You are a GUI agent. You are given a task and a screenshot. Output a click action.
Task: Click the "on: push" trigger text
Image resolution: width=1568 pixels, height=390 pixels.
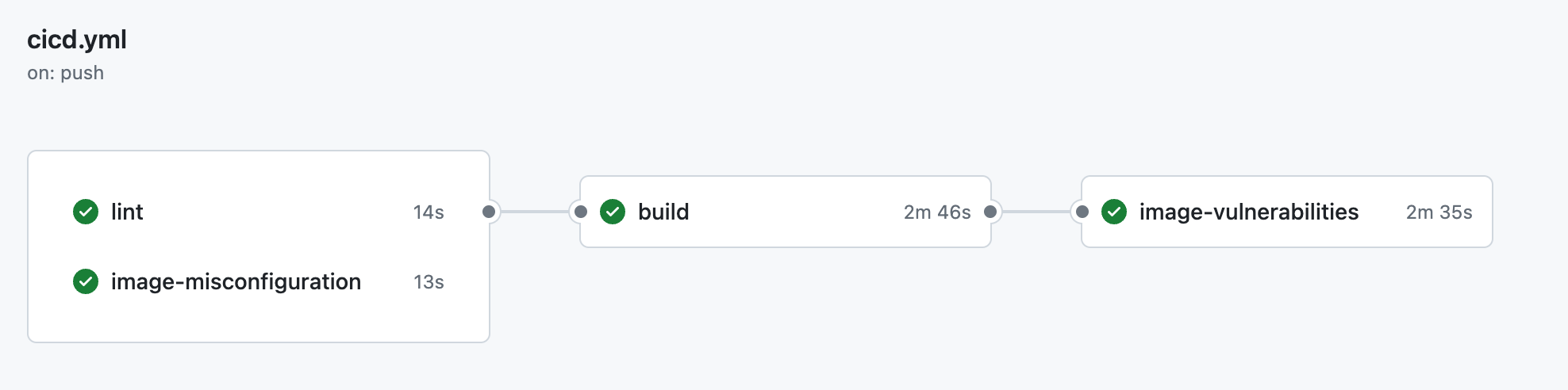[x=65, y=73]
